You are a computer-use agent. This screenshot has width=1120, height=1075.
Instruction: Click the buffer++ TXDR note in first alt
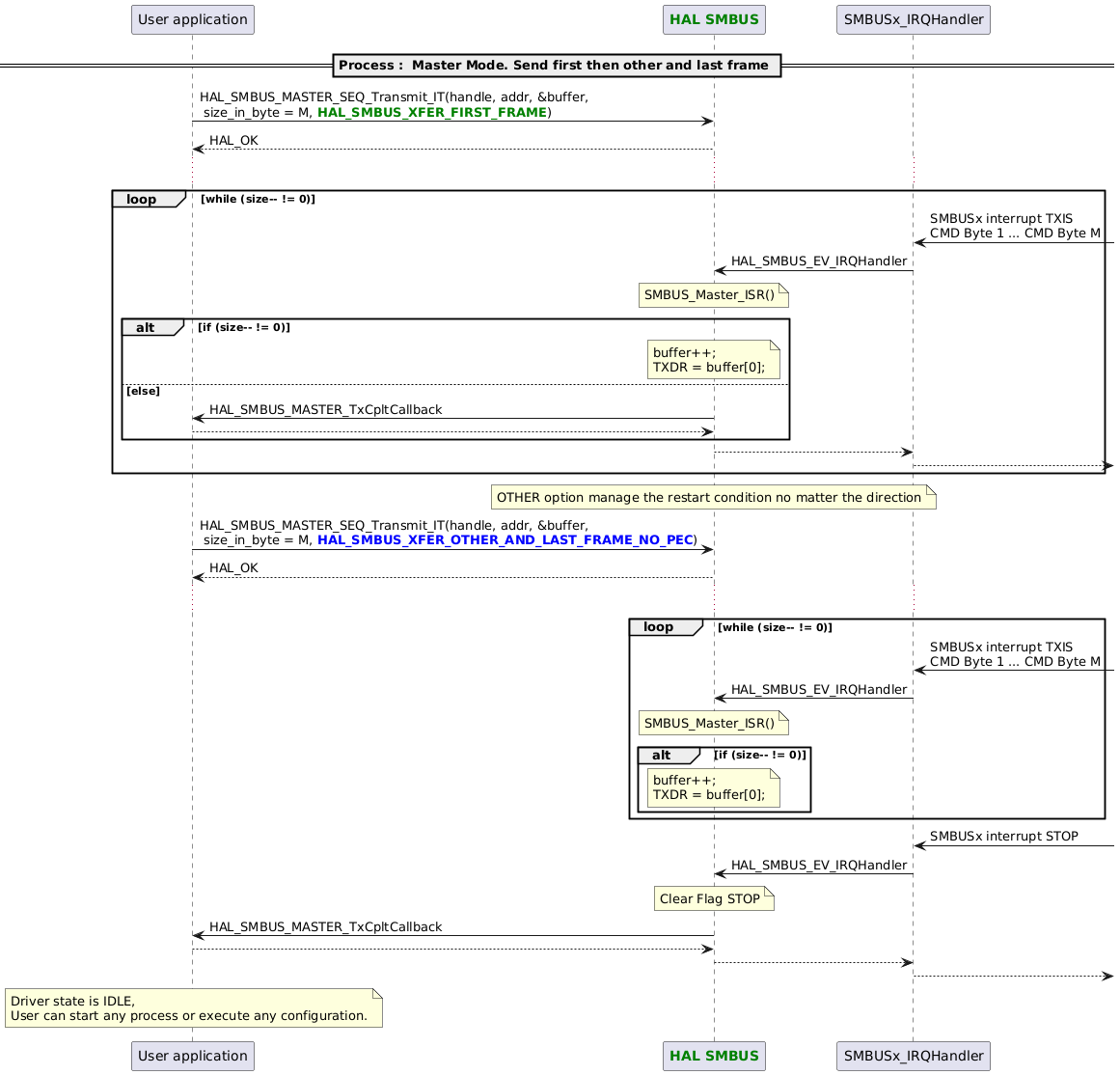(713, 360)
